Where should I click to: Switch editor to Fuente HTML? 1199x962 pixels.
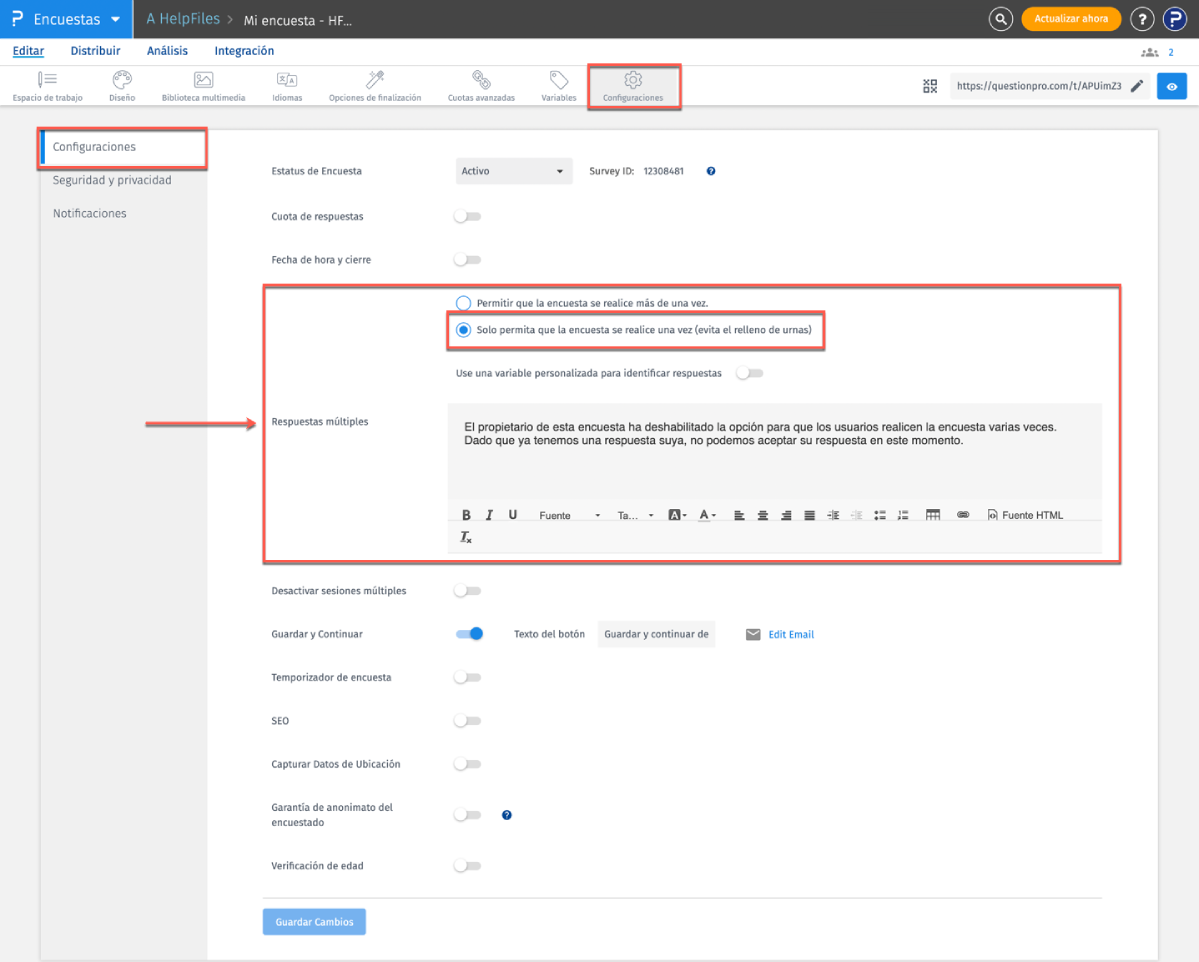point(1025,515)
